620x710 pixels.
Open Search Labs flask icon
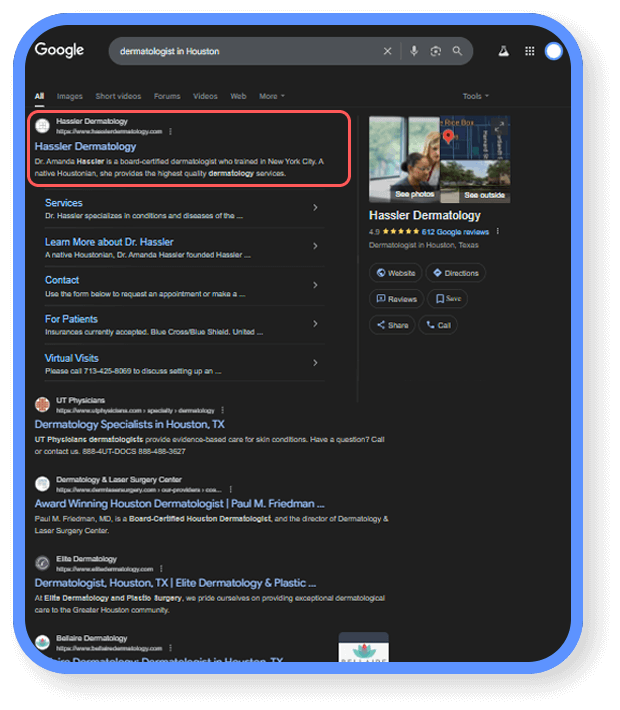coord(504,51)
